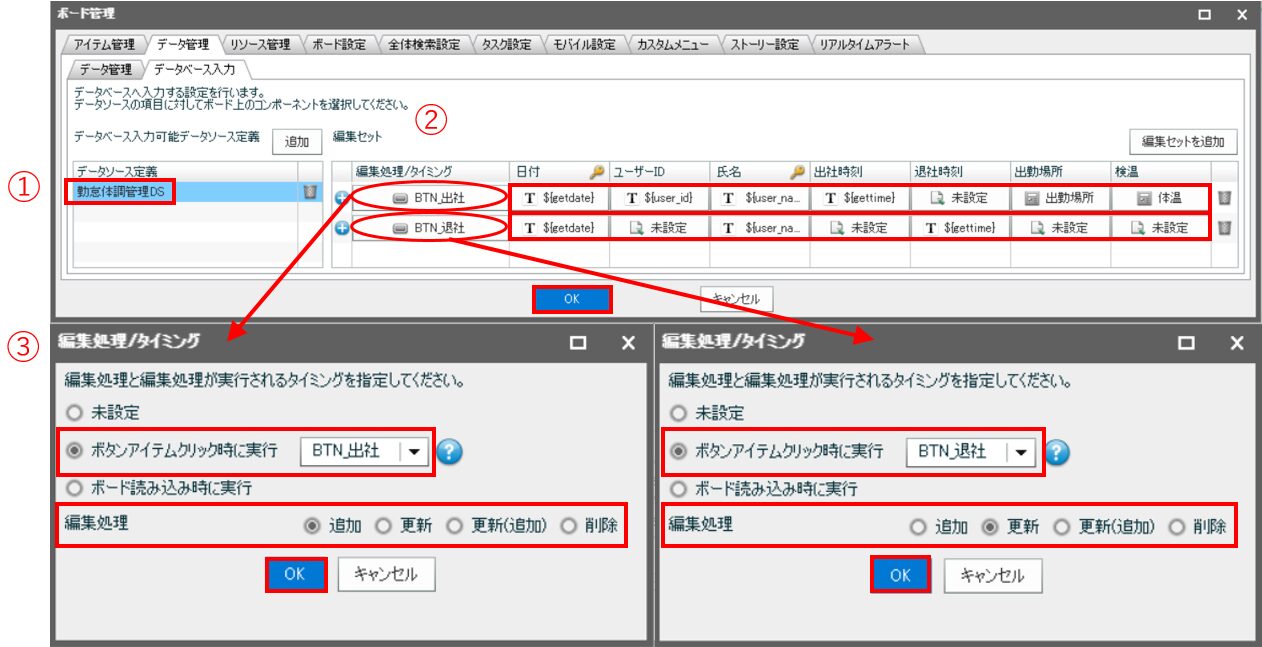Click the 編集セットを追加 button

1183,141
